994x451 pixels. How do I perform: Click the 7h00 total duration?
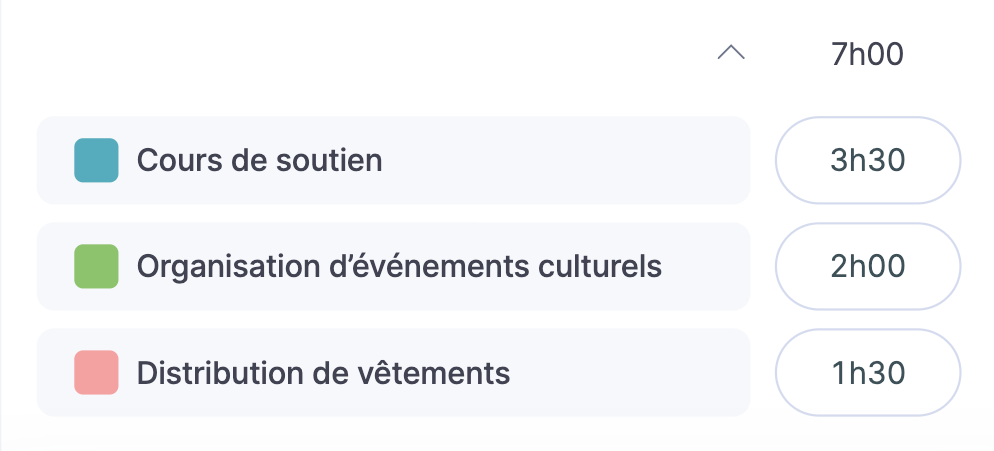(x=867, y=54)
